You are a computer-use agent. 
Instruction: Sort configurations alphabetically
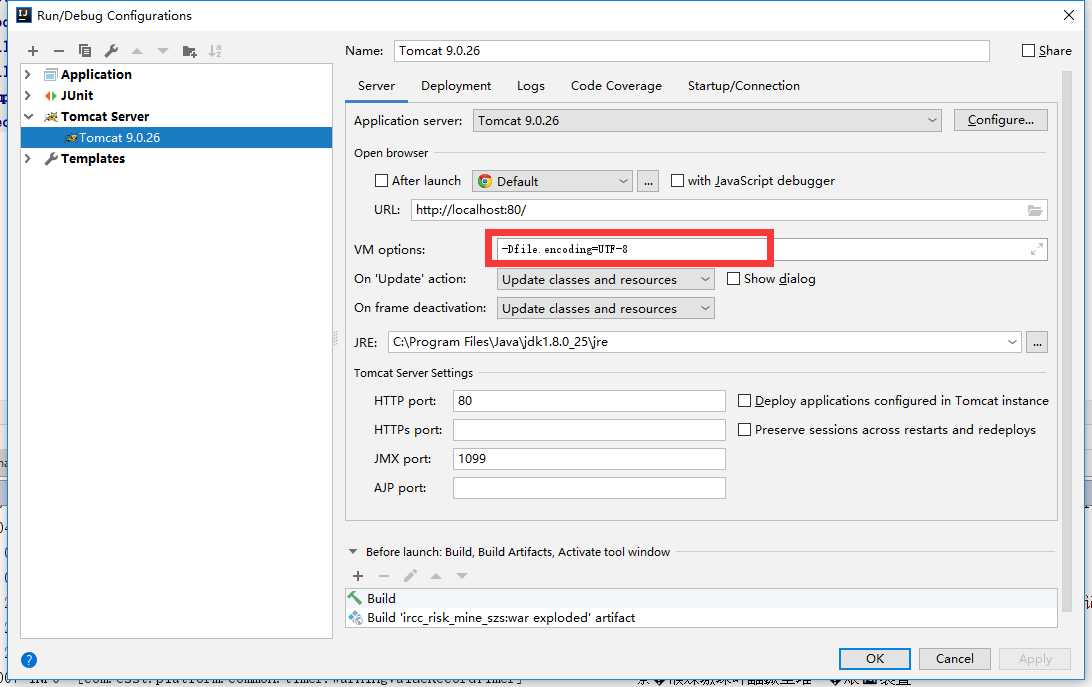pos(215,51)
